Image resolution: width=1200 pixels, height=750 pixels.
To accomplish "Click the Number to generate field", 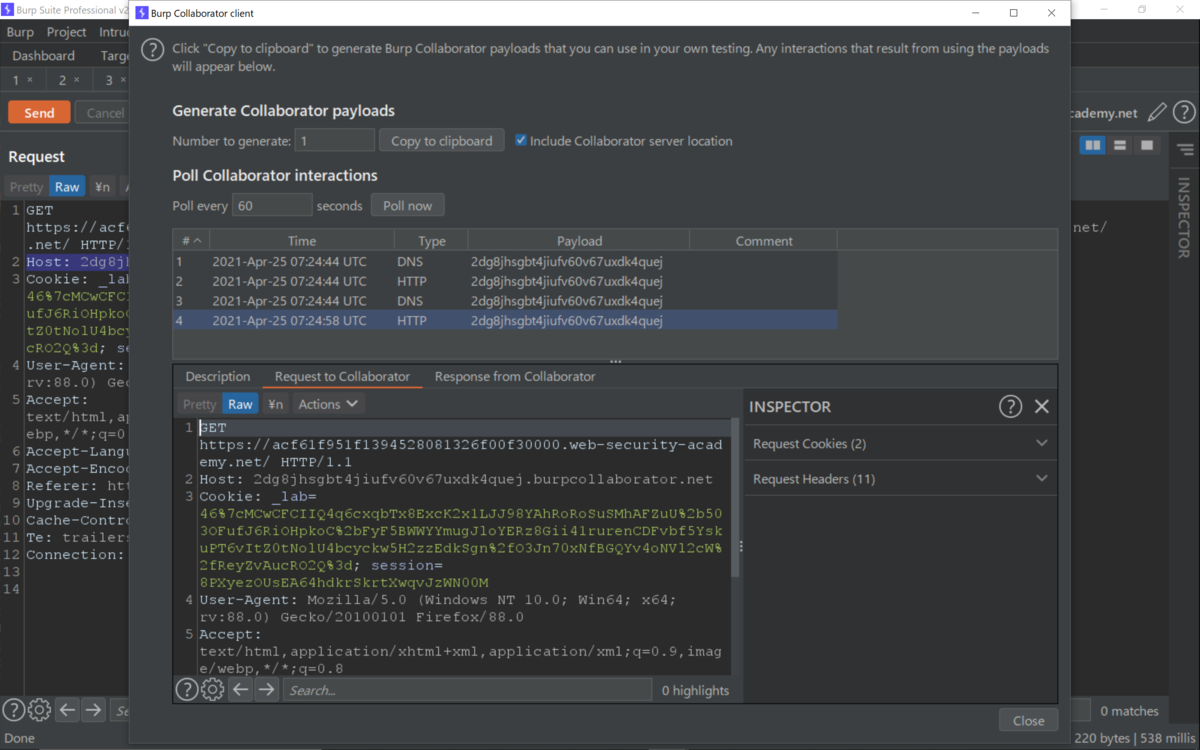I will click(x=335, y=141).
